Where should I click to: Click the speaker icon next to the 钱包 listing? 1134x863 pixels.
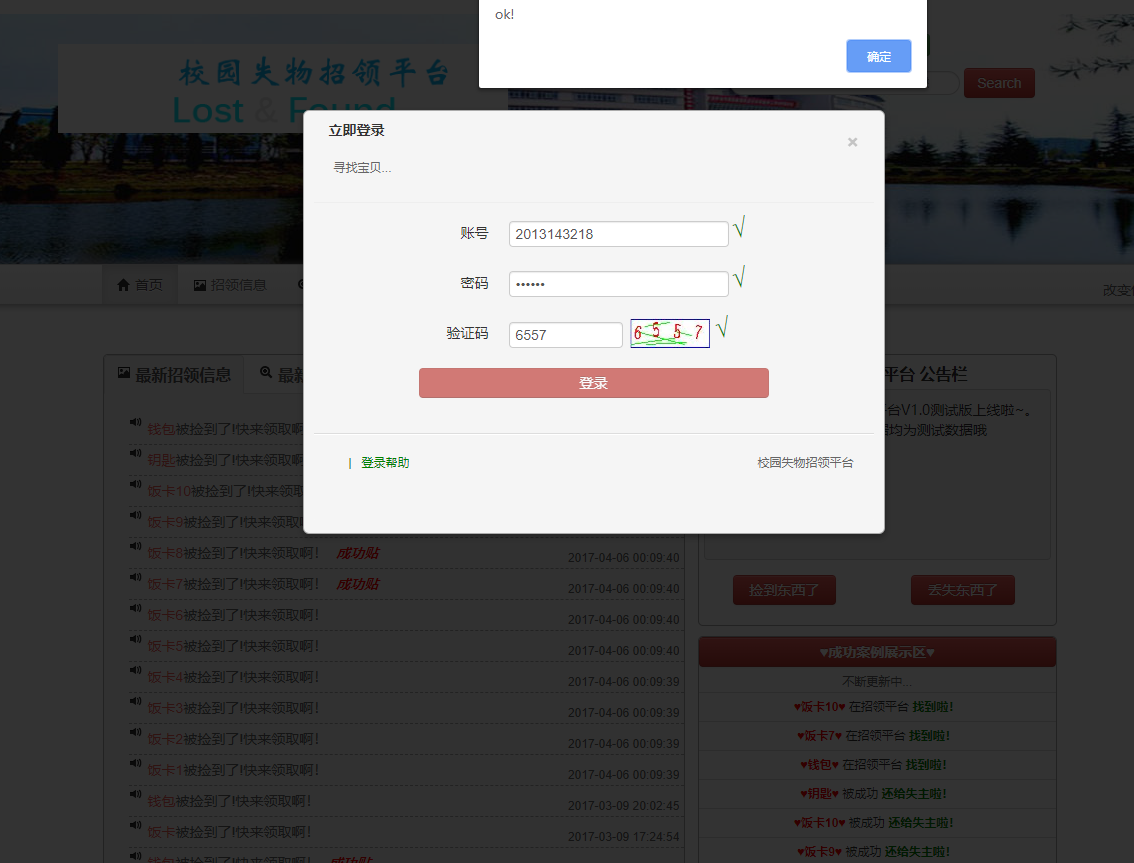click(135, 422)
